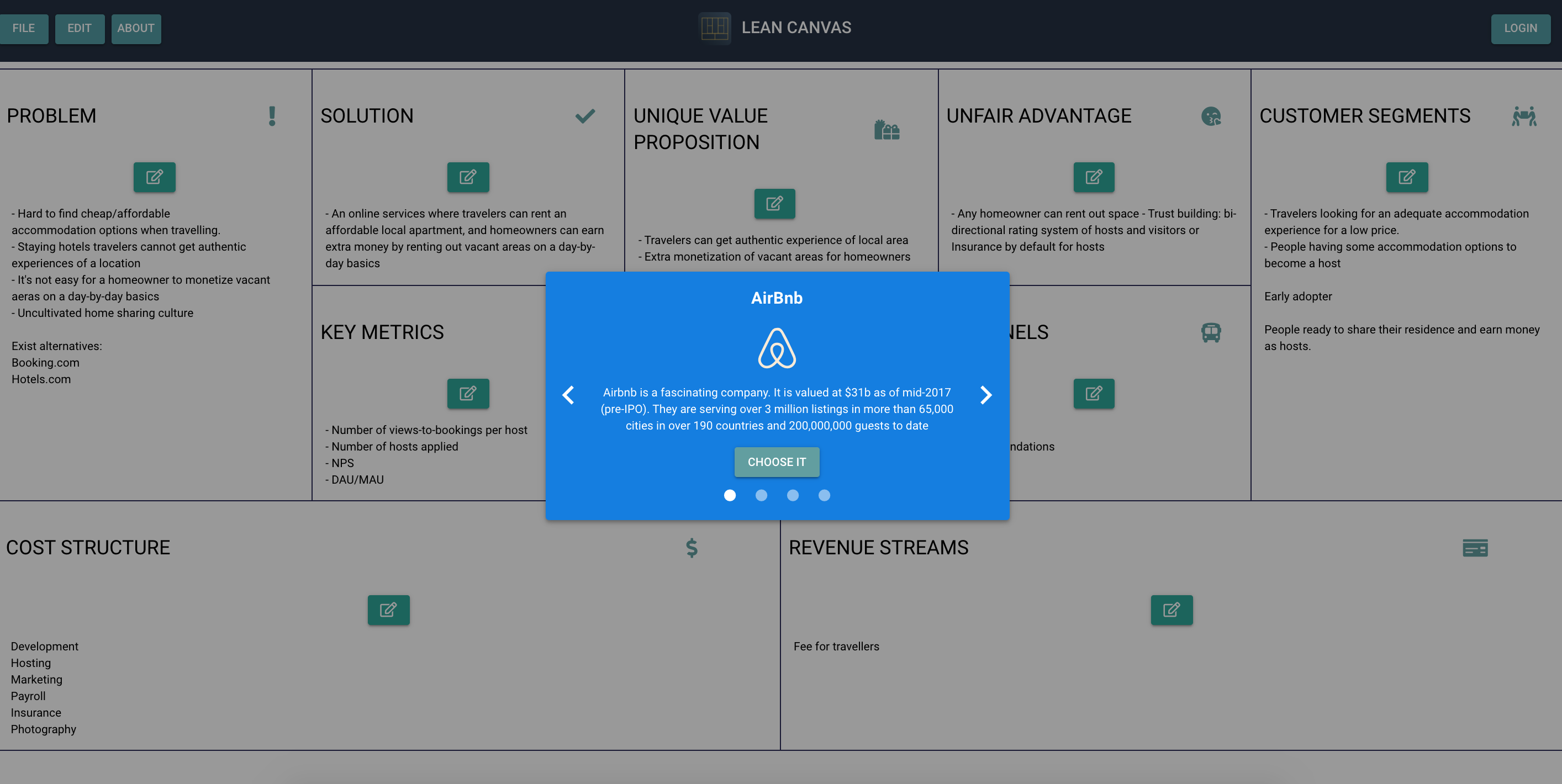Open the EDIT menu

[80, 28]
